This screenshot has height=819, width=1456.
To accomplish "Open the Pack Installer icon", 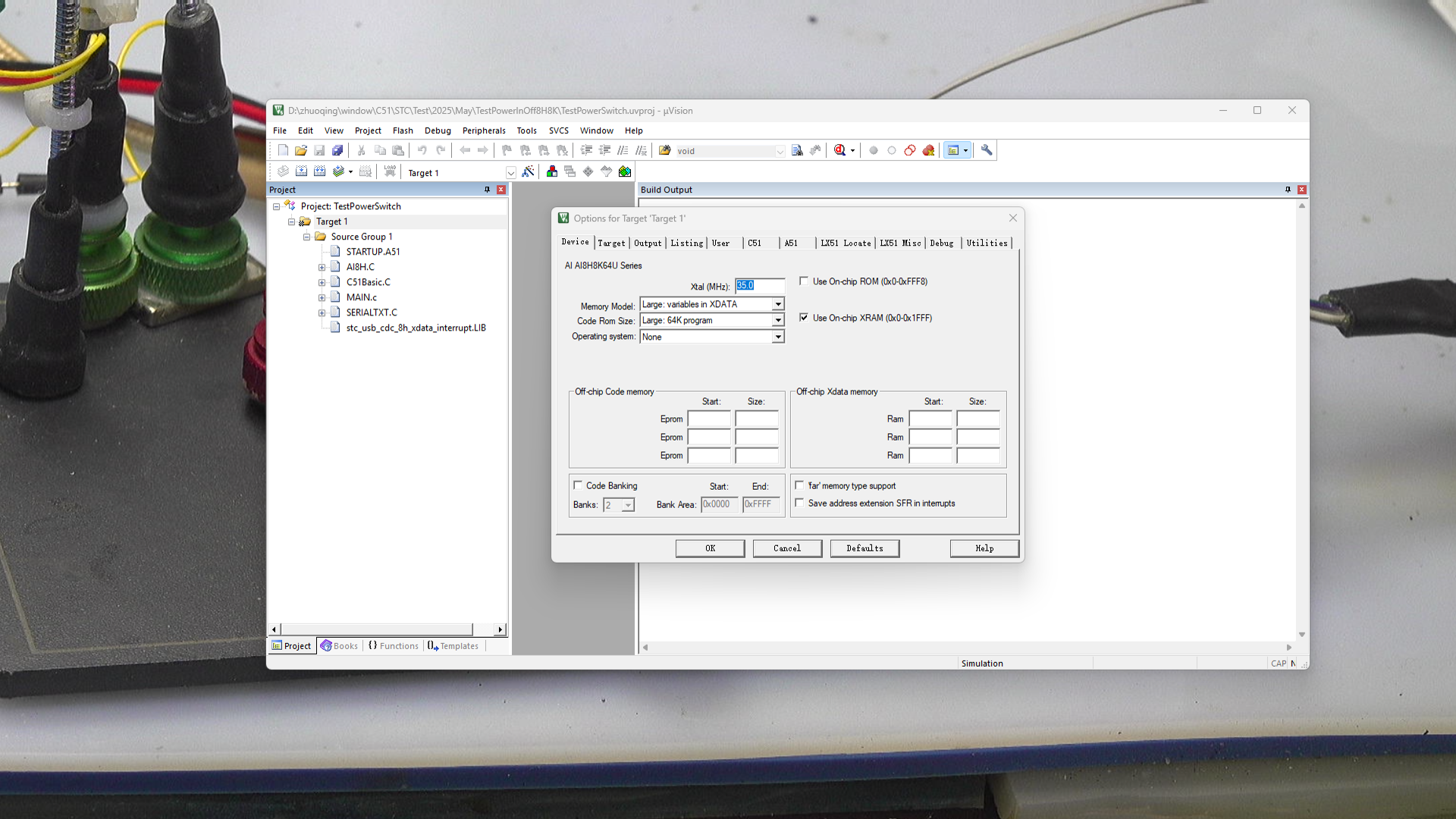I will 624,172.
